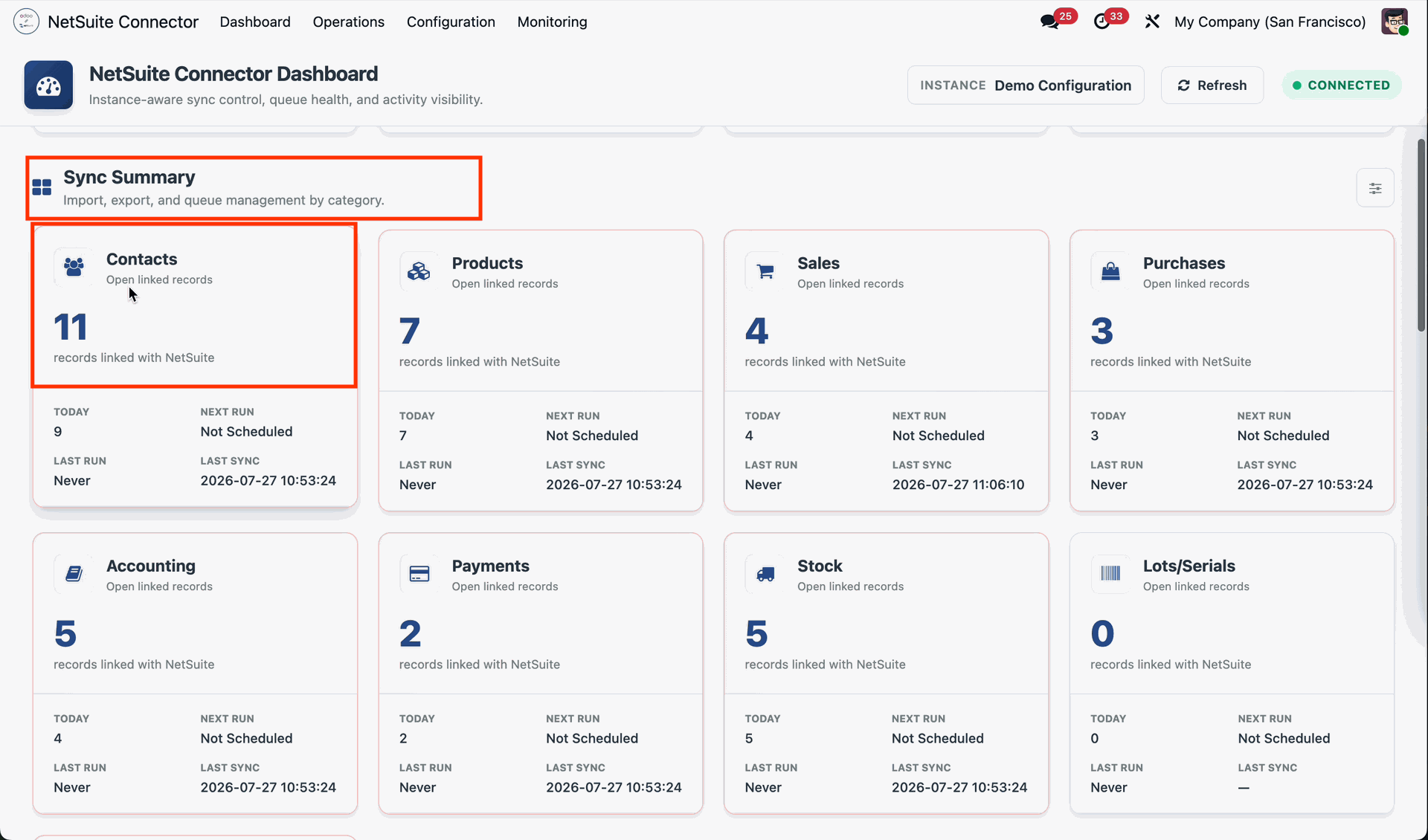This screenshot has height=840, width=1428.
Task: Open linked records for Payments
Action: [x=505, y=586]
